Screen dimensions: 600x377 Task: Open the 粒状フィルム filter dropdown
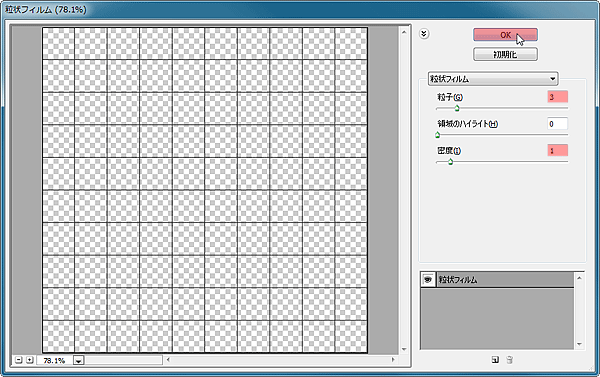(x=493, y=79)
